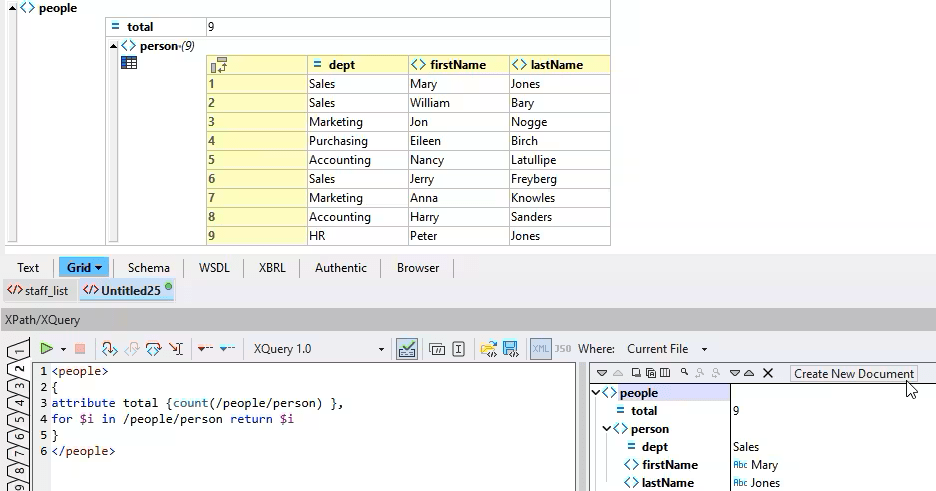The image size is (936, 491).
Task: Toggle the JSON mode button
Action: point(562,349)
